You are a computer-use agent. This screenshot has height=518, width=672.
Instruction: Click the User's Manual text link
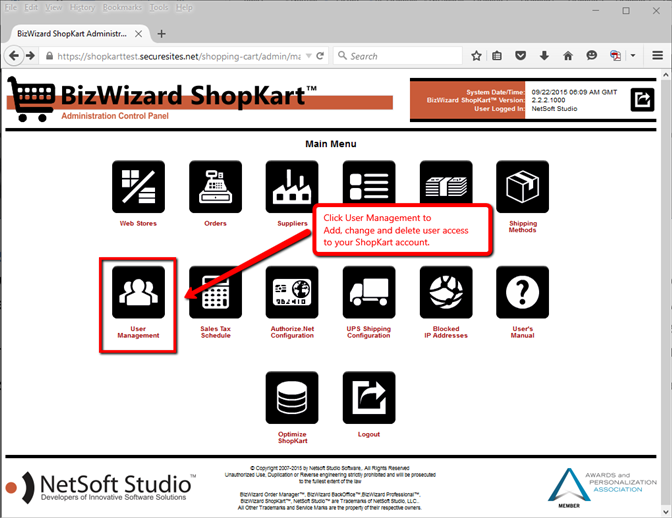522,332
